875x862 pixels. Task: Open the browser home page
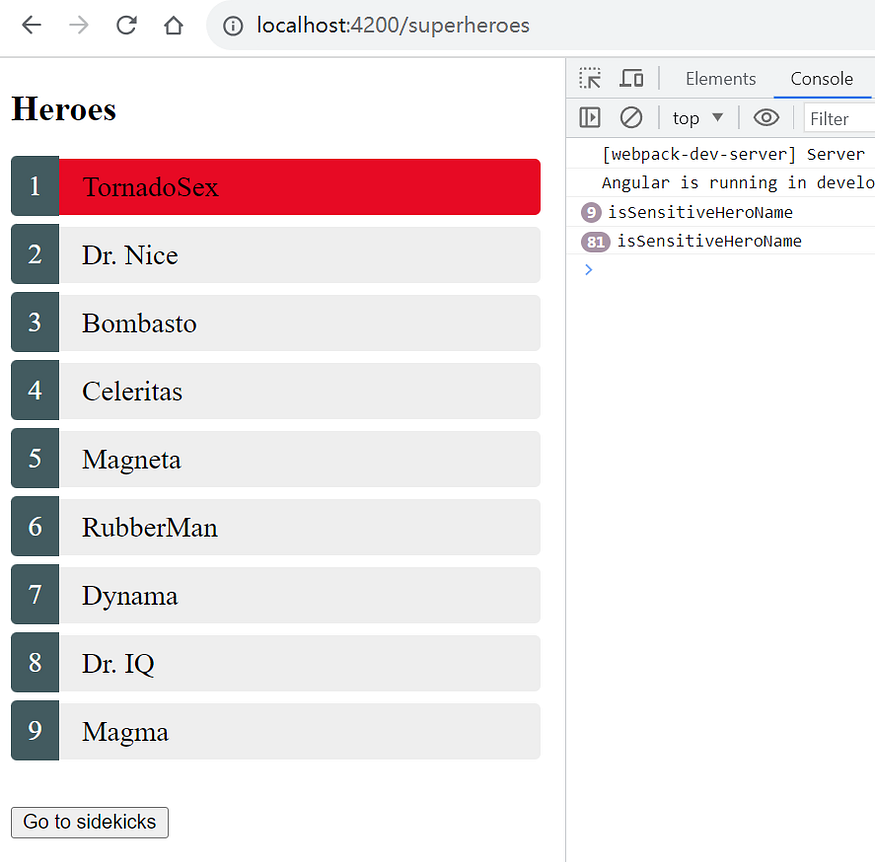point(174,25)
